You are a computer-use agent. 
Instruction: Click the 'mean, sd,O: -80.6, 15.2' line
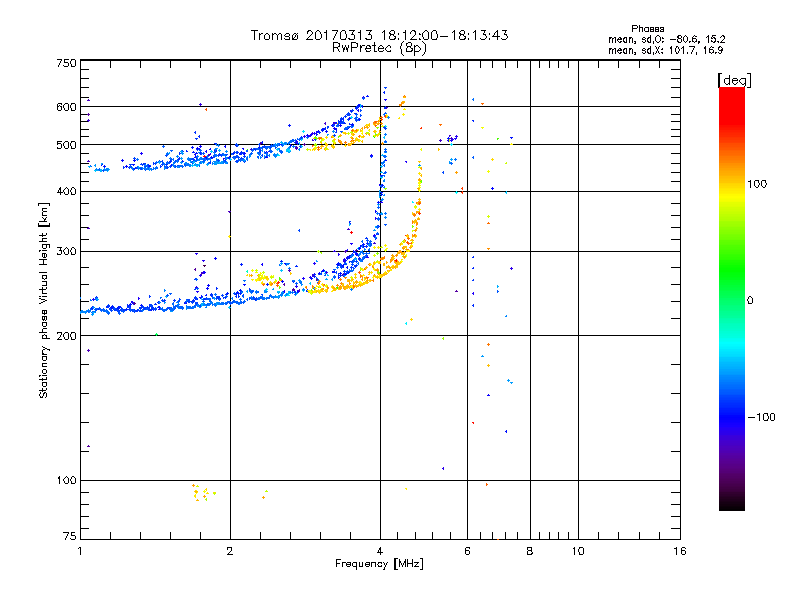(666, 39)
